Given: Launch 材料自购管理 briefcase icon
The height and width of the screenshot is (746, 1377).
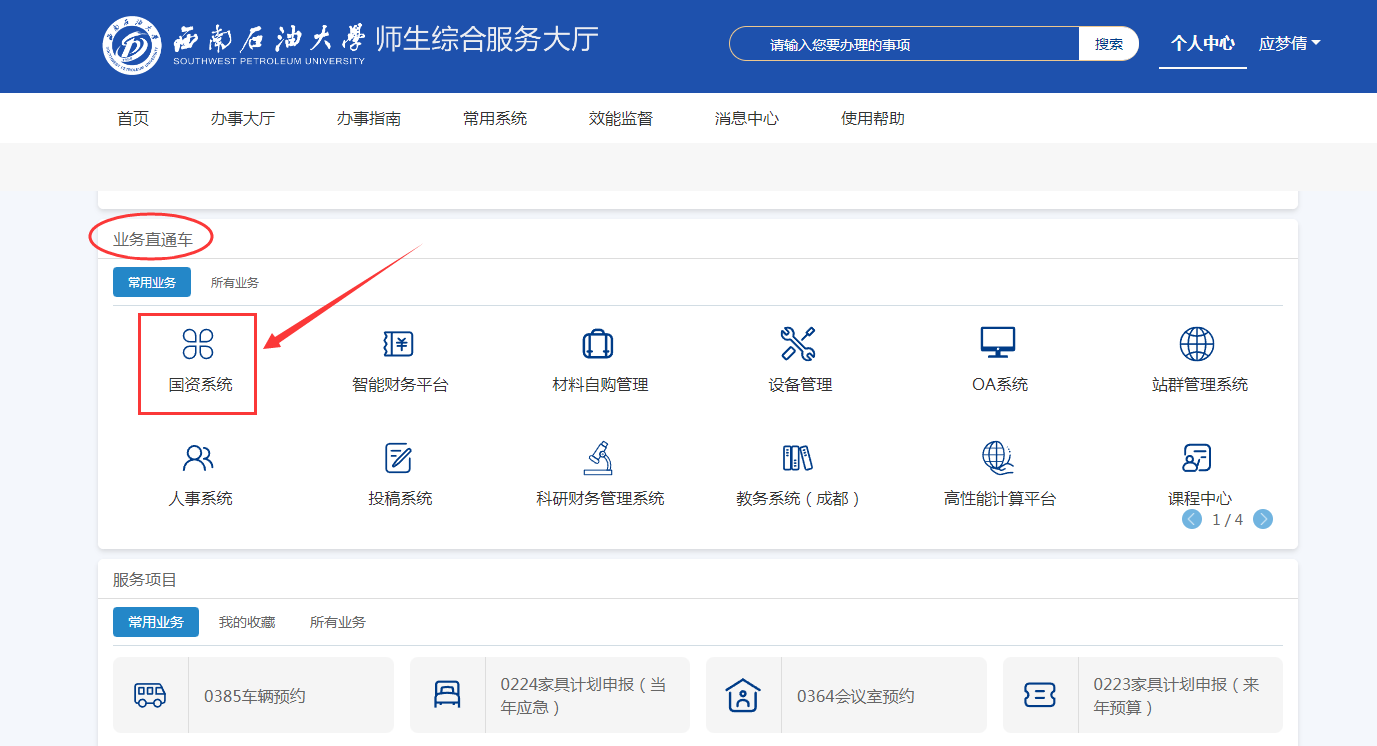Looking at the screenshot, I should [598, 345].
